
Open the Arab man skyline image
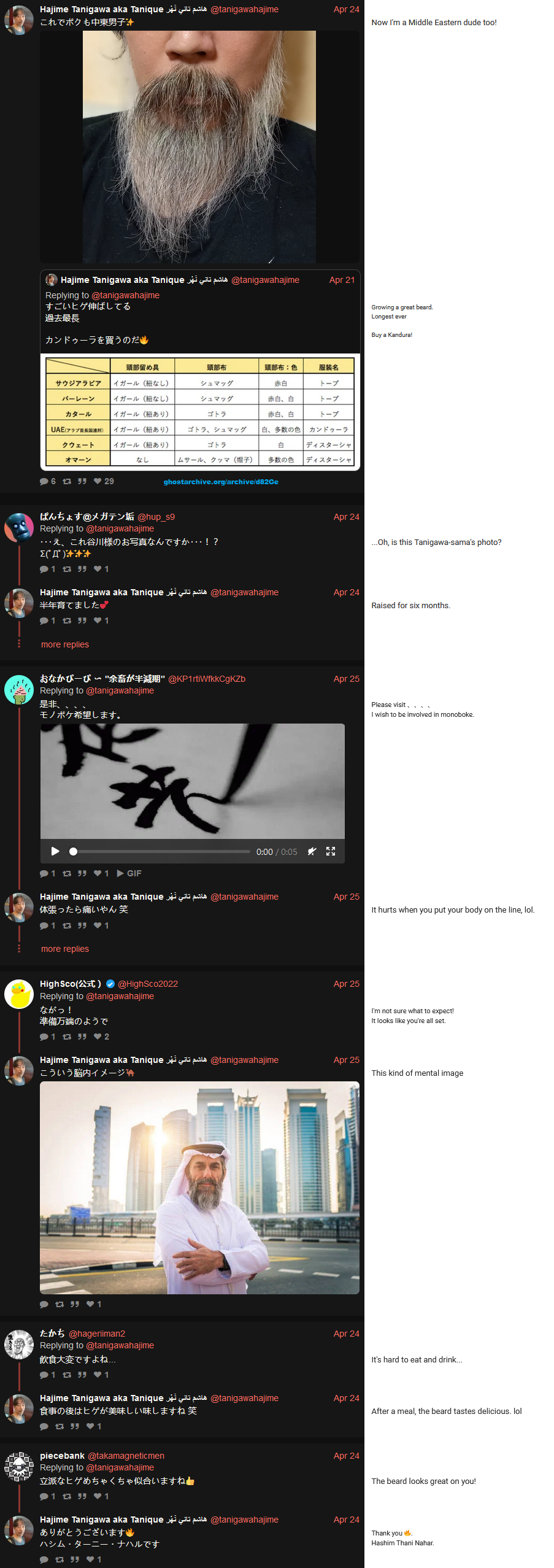pos(199,1188)
